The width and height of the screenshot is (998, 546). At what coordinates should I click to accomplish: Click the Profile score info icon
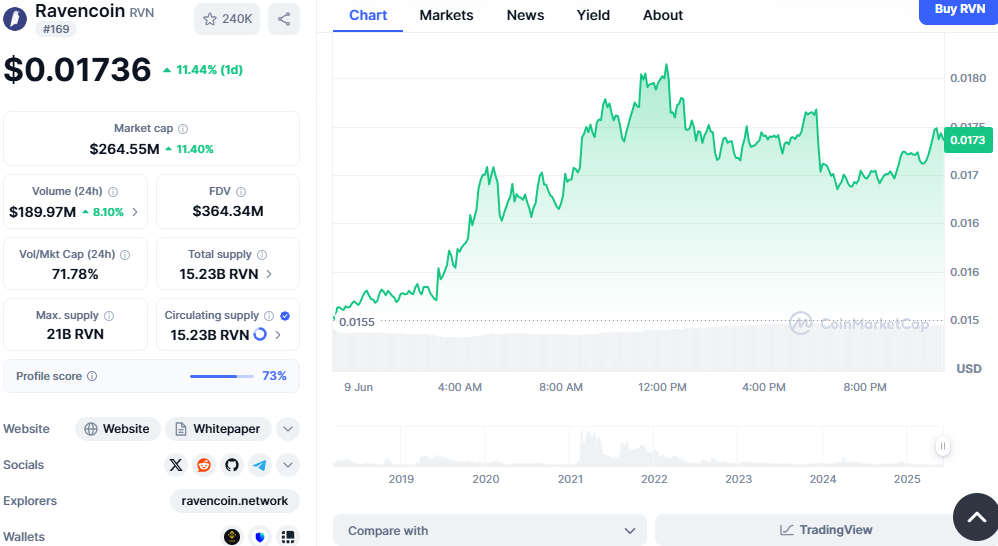coord(92,377)
